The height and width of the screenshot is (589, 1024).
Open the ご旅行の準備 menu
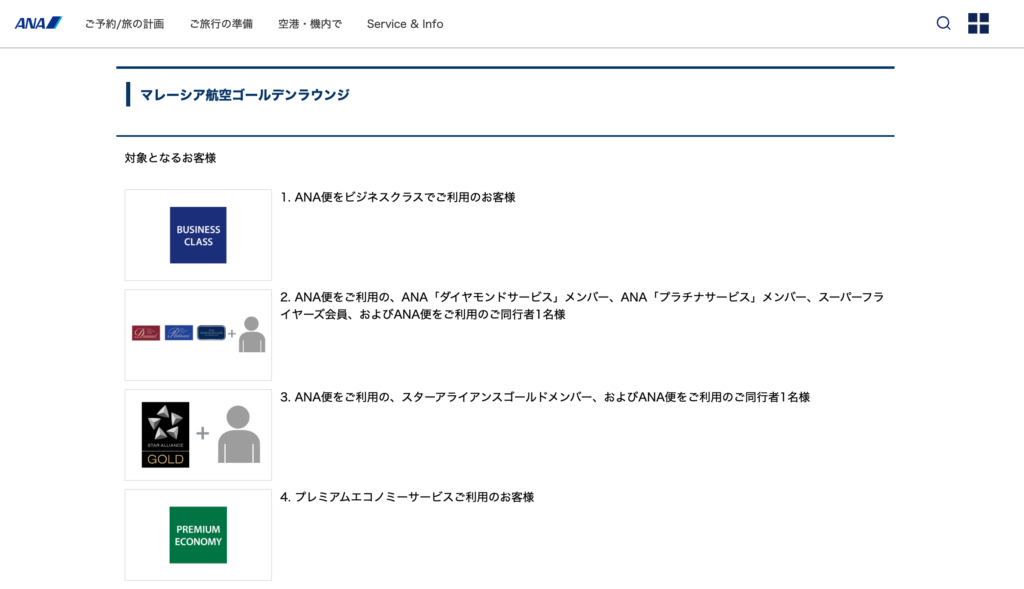tap(221, 24)
